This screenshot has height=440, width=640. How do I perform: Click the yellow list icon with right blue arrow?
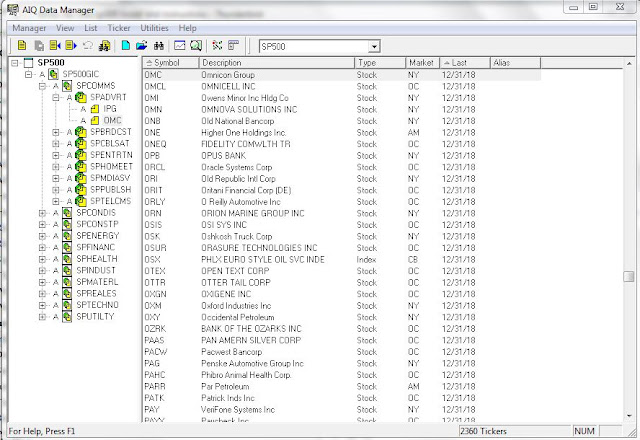(x=71, y=45)
